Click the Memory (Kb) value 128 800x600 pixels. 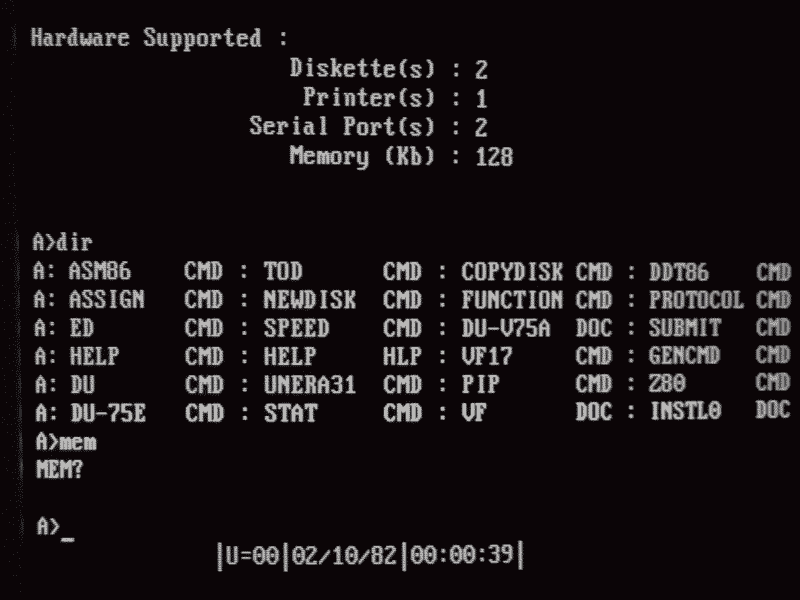494,157
